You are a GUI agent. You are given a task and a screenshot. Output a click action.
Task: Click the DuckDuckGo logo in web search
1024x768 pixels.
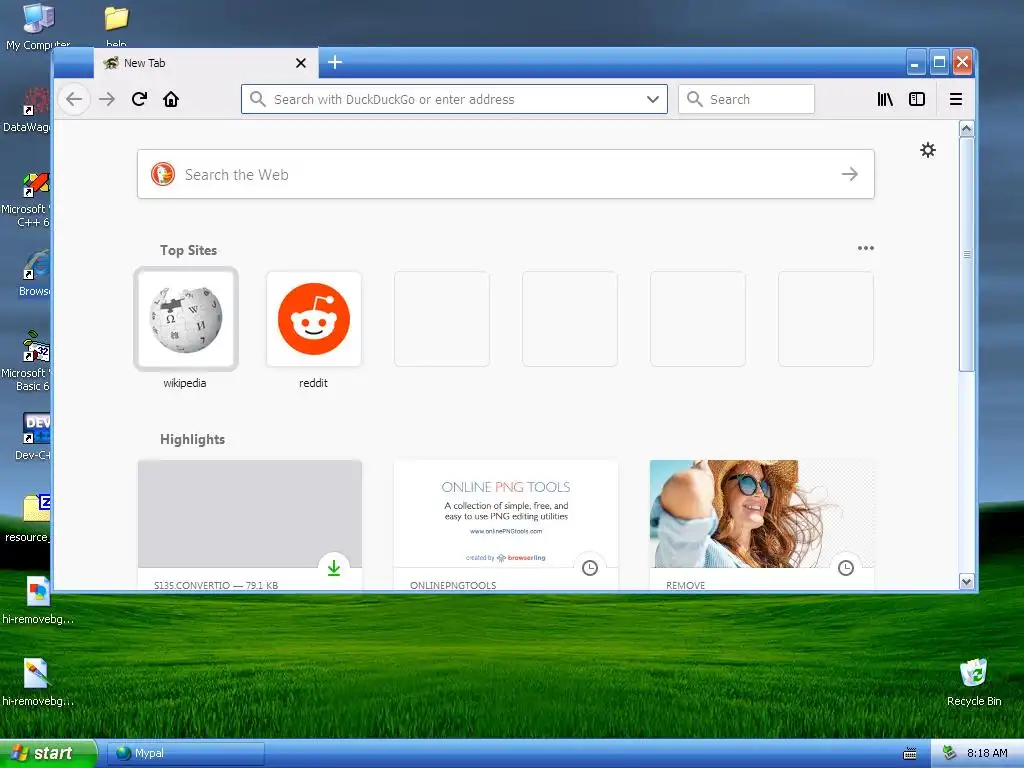tap(163, 174)
